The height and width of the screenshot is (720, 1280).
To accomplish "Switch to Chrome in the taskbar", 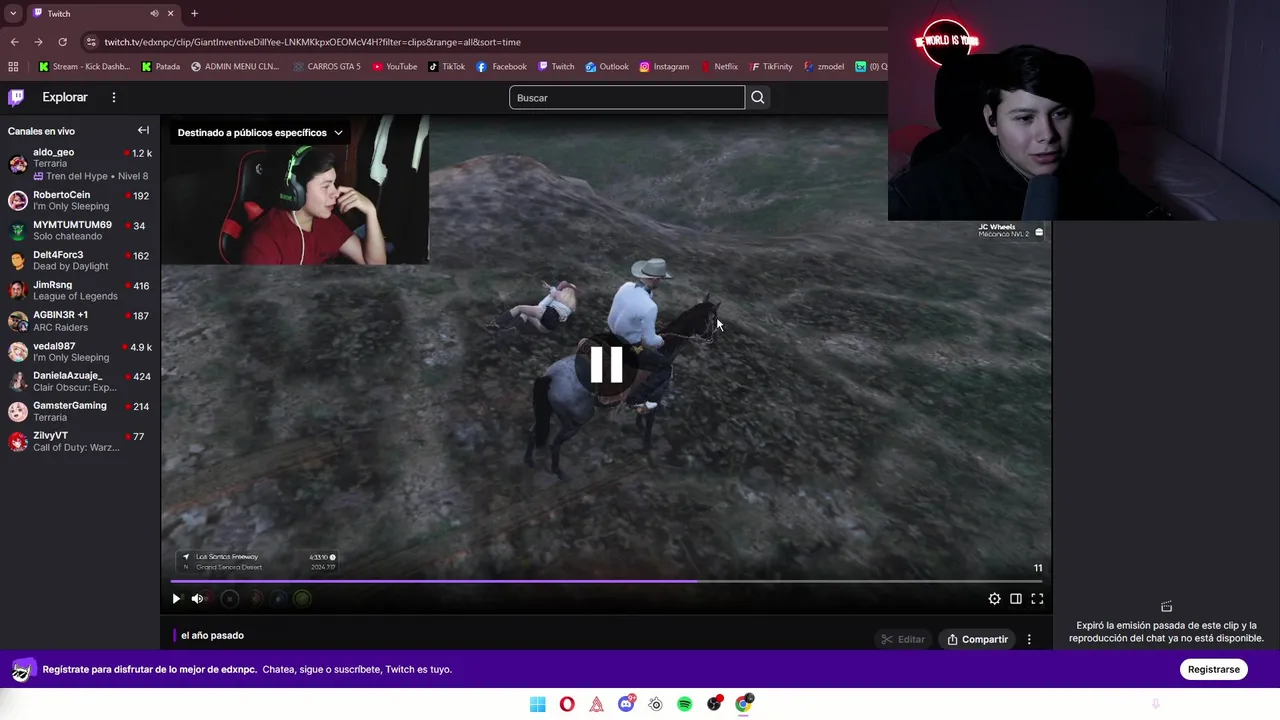I will (x=743, y=704).
